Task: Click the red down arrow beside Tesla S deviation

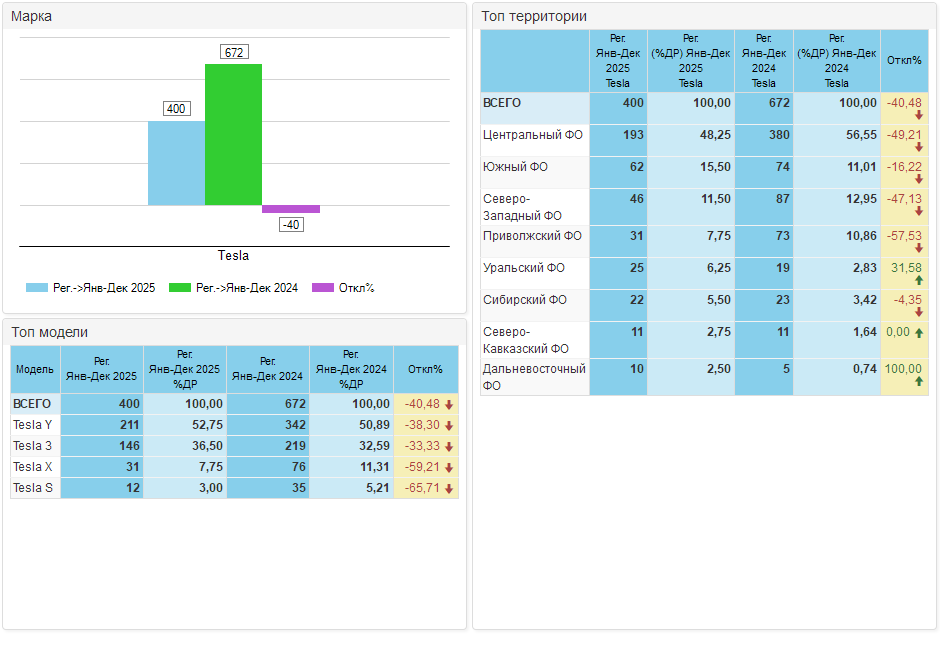Action: [450, 488]
